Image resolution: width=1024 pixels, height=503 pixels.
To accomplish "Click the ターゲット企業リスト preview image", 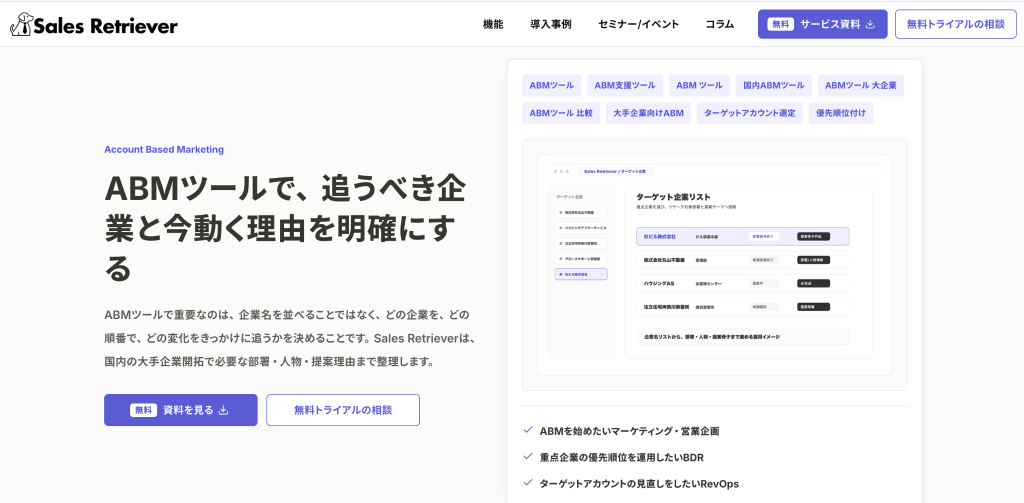I will [714, 265].
